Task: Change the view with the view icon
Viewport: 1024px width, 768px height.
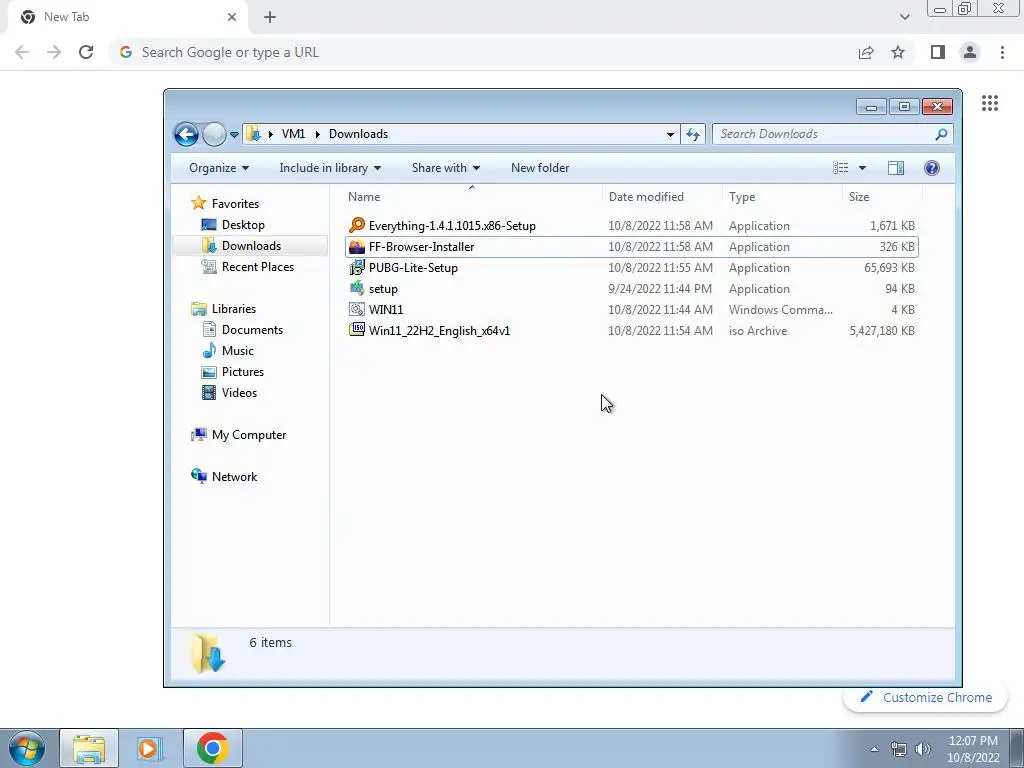Action: tap(840, 168)
